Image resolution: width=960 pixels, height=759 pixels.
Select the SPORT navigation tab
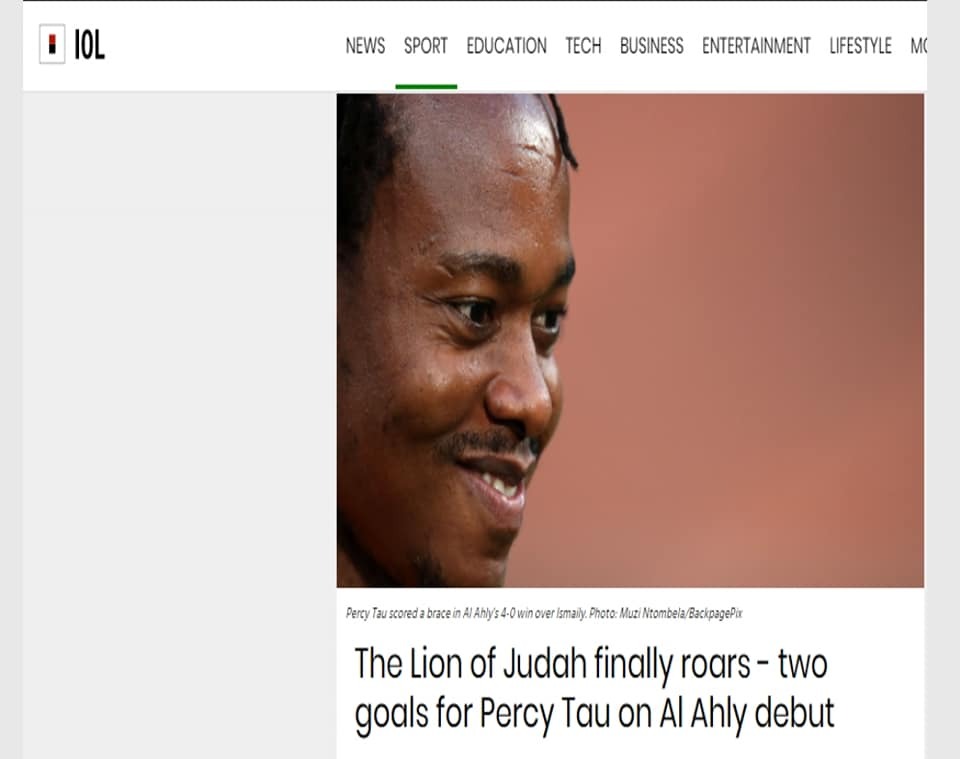(426, 46)
